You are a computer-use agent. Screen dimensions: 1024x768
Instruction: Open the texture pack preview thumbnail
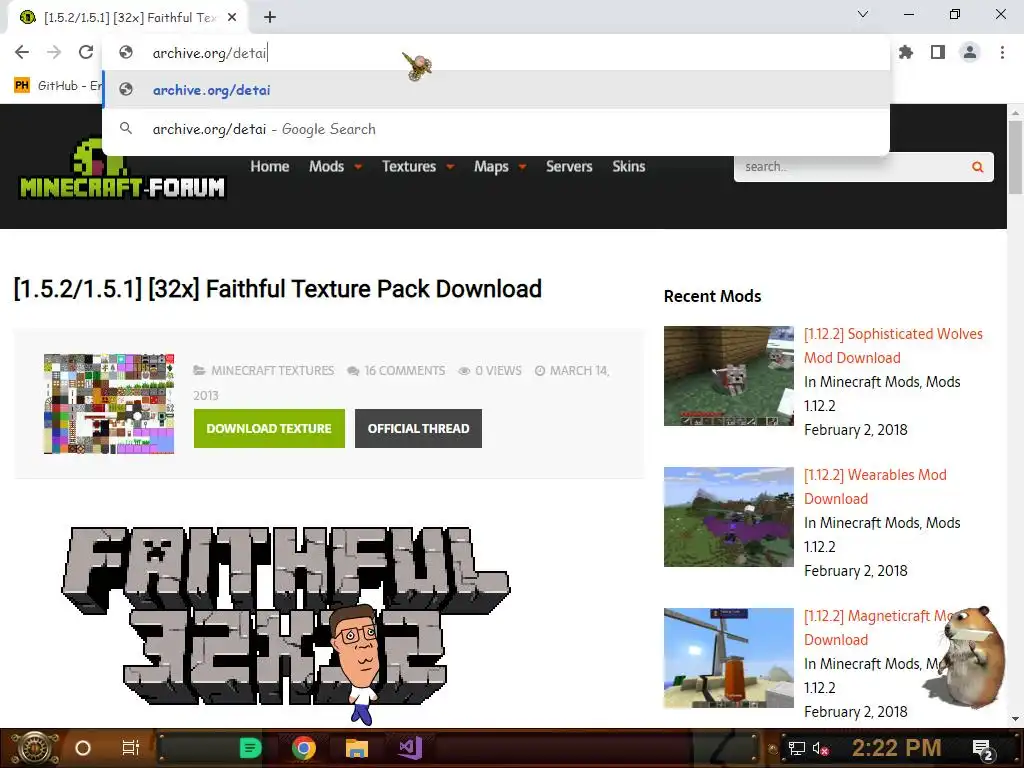click(x=109, y=404)
